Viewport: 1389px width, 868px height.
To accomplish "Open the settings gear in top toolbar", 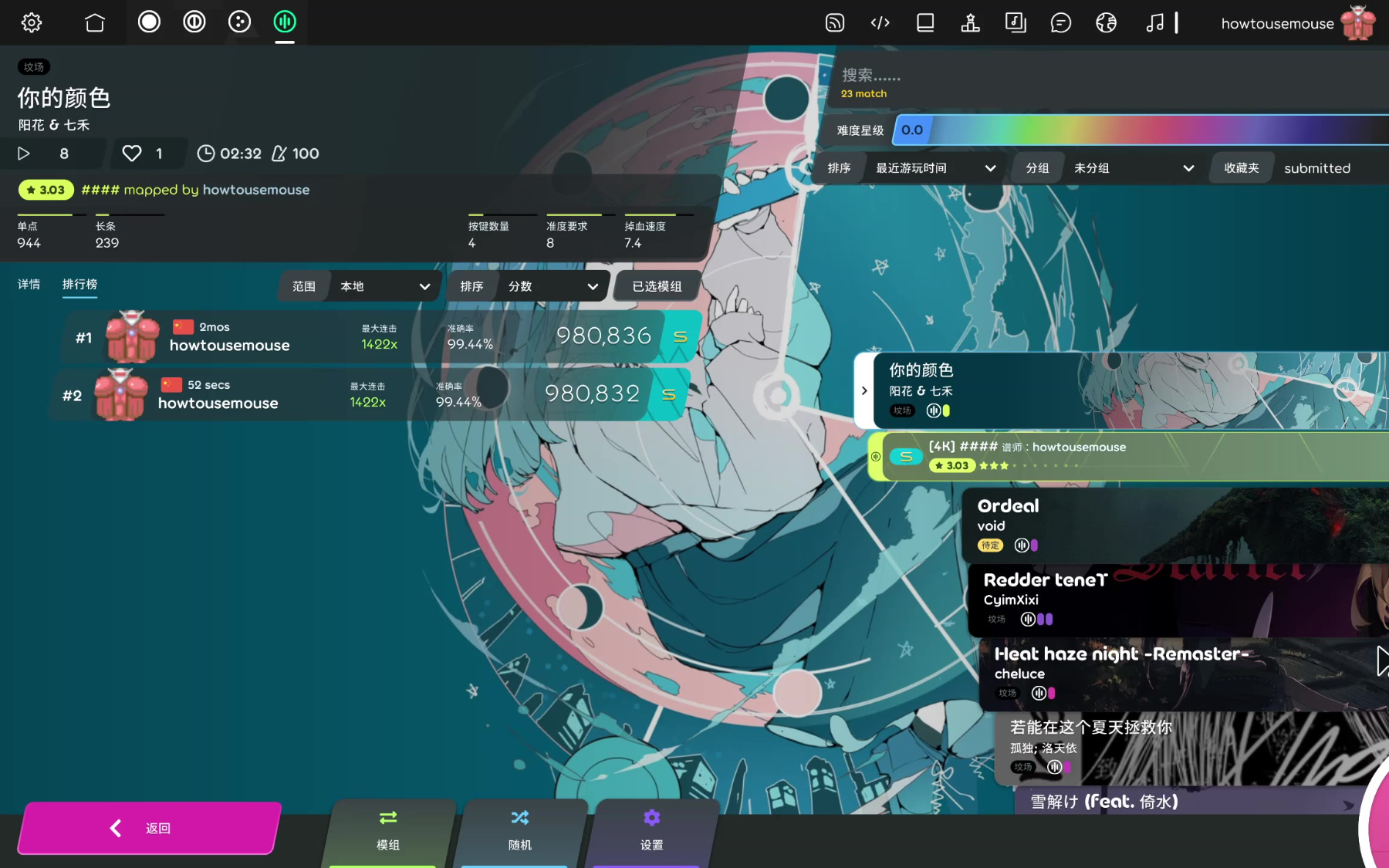I will (x=32, y=22).
